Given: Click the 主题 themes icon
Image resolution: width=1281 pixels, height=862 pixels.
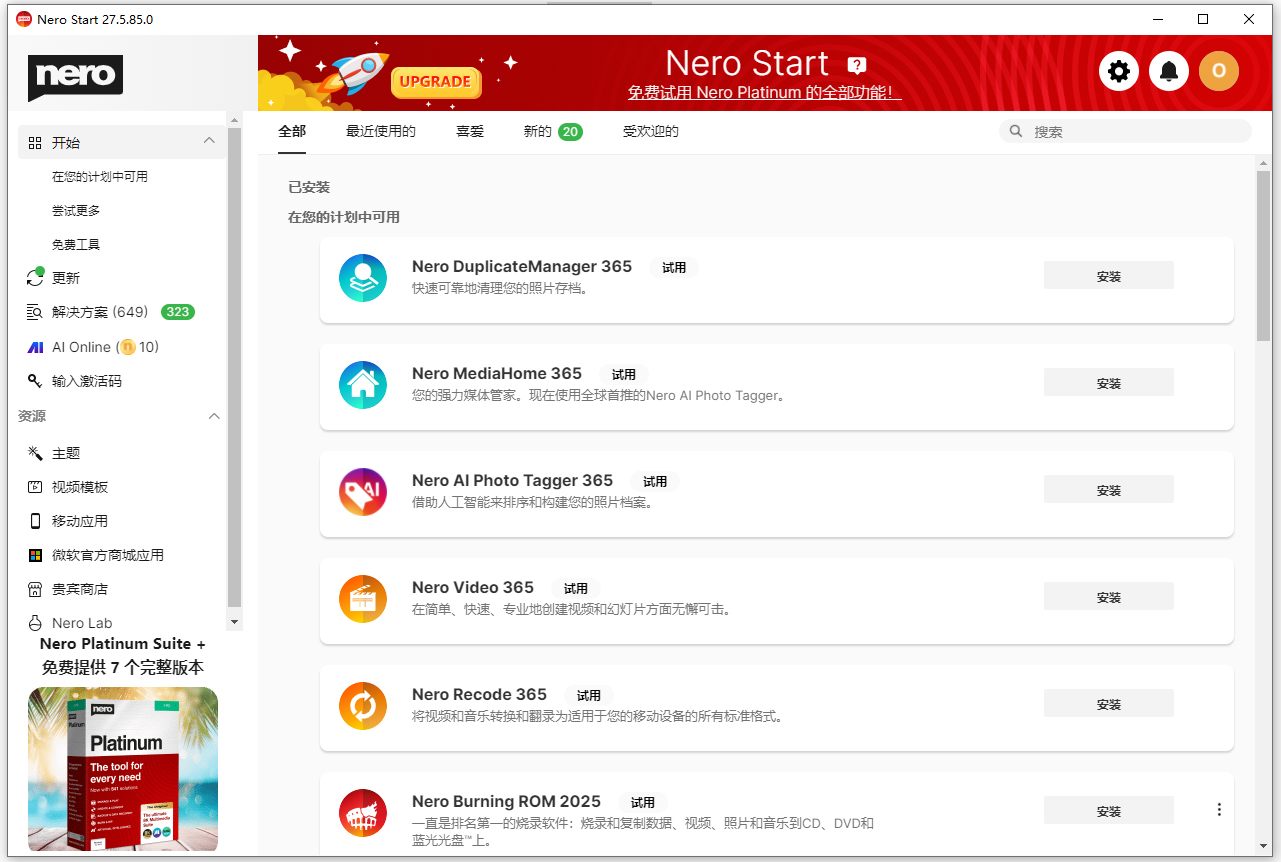Looking at the screenshot, I should (35, 453).
